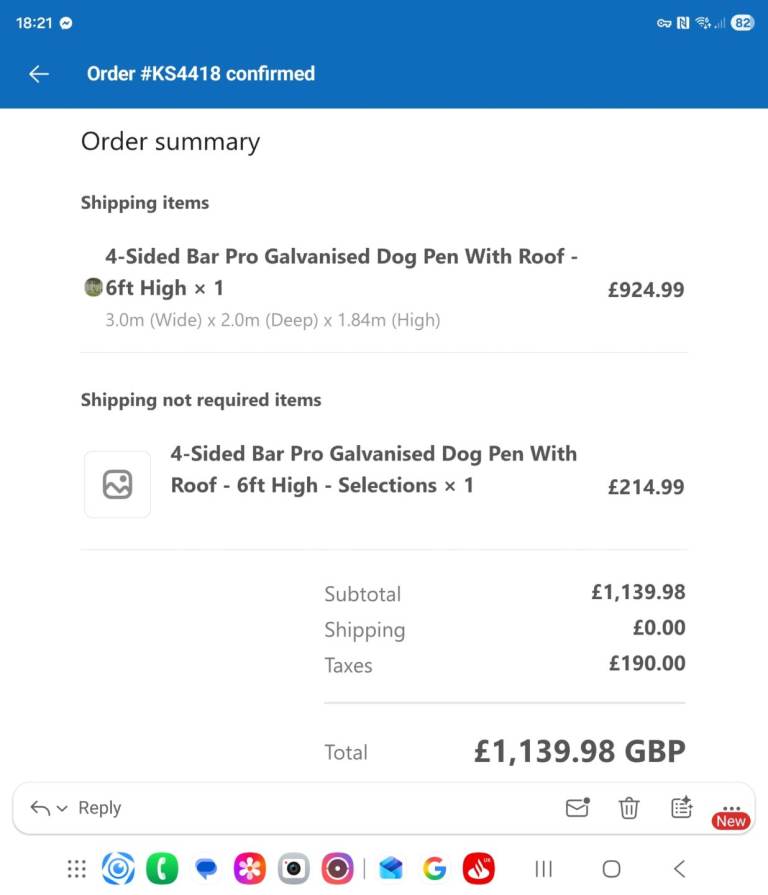This screenshot has height=895, width=768.
Task: Tap the Selections item image placeholder
Action: point(117,485)
